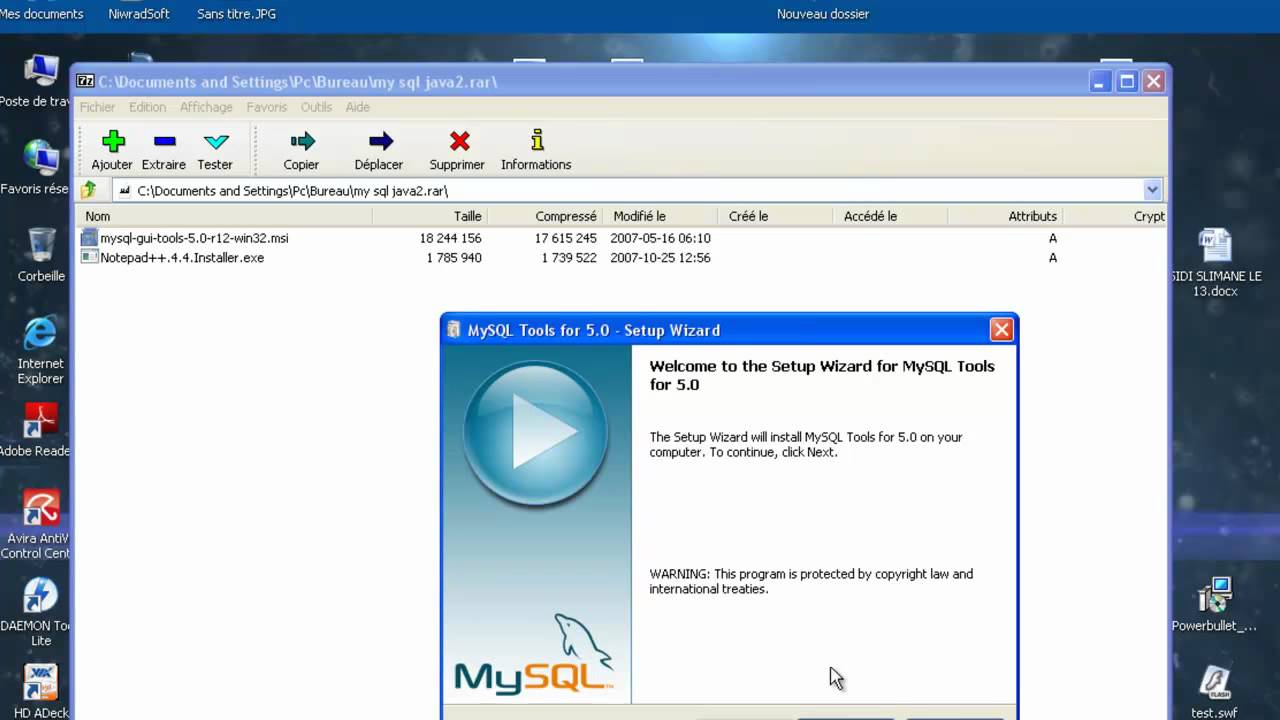Open Favoris réseau desktop icon

41,158
